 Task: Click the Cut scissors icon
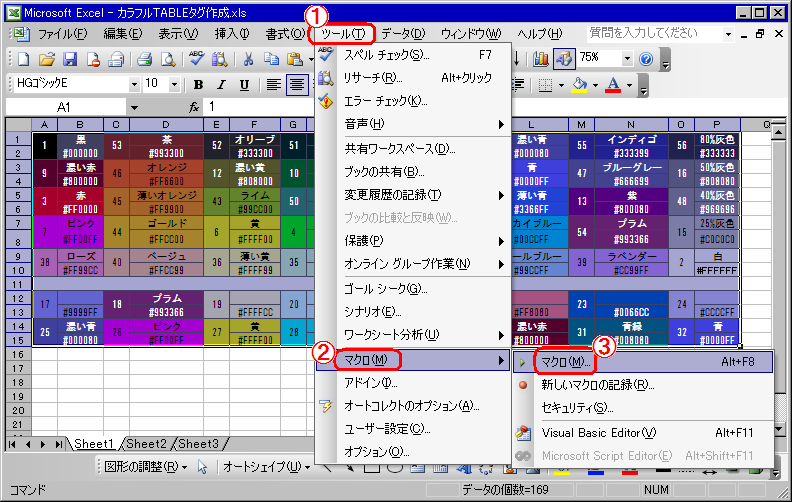point(247,58)
